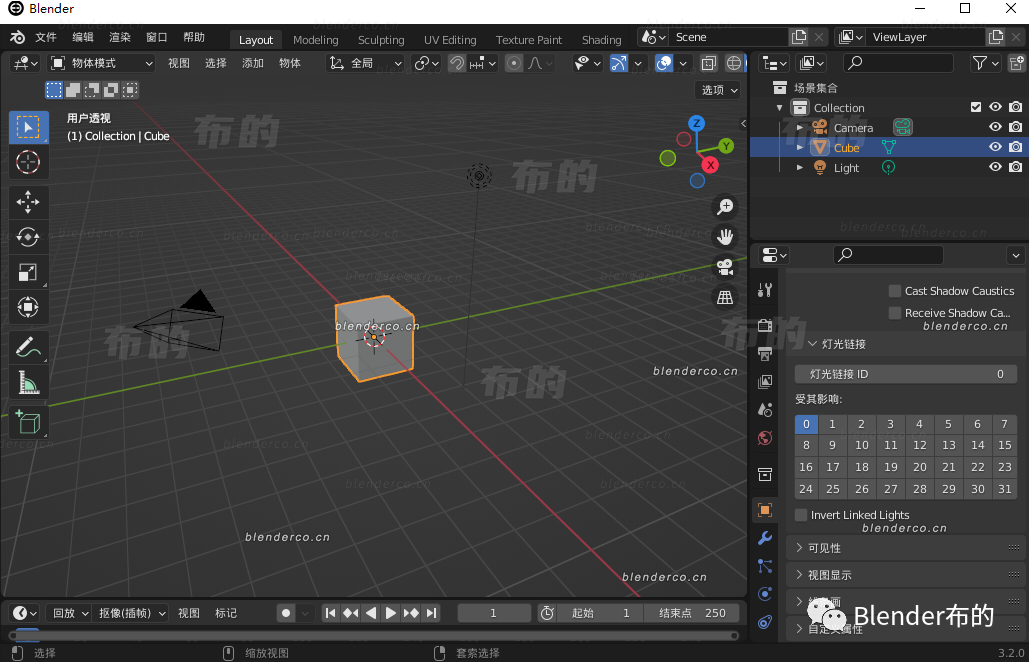Select the Annotate tool

pos(28,346)
